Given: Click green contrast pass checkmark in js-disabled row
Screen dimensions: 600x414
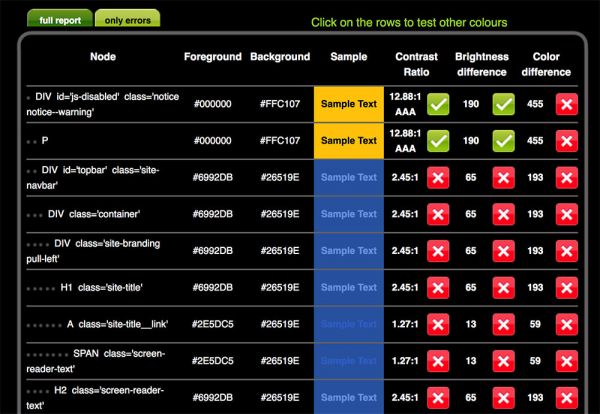Looking at the screenshot, I should [438, 104].
